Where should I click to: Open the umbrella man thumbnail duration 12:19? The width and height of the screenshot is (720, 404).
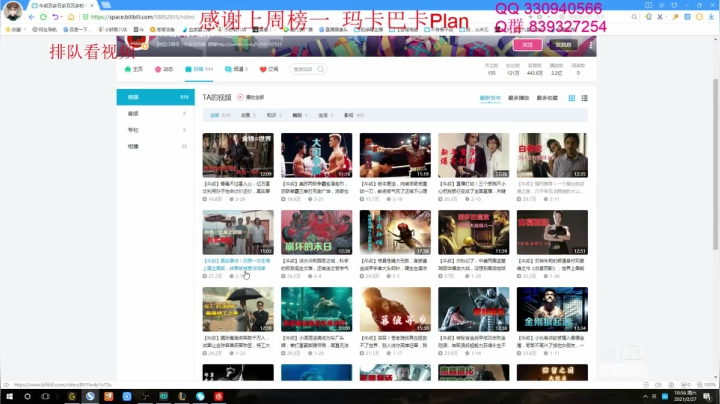tap(238, 309)
